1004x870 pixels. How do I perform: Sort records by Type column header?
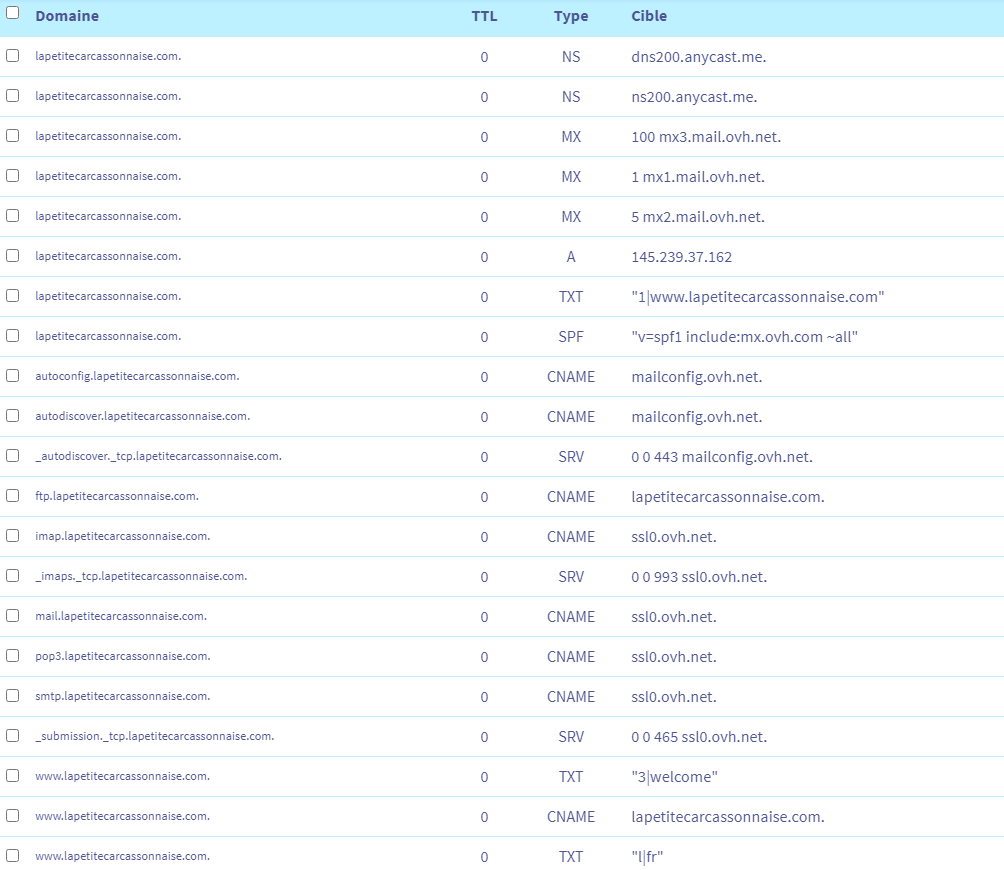click(x=571, y=16)
